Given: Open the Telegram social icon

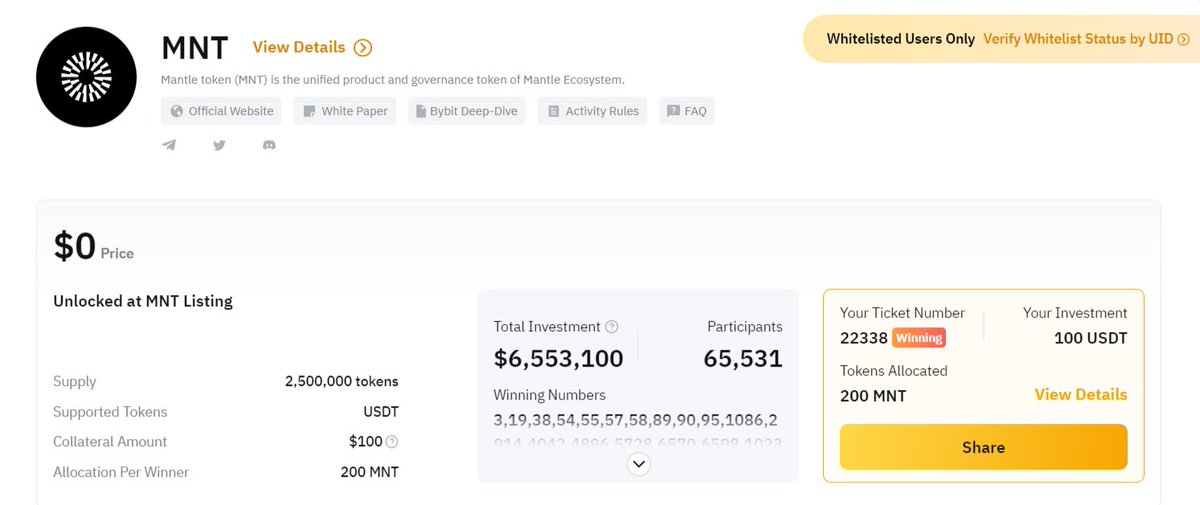Looking at the screenshot, I should (x=170, y=145).
